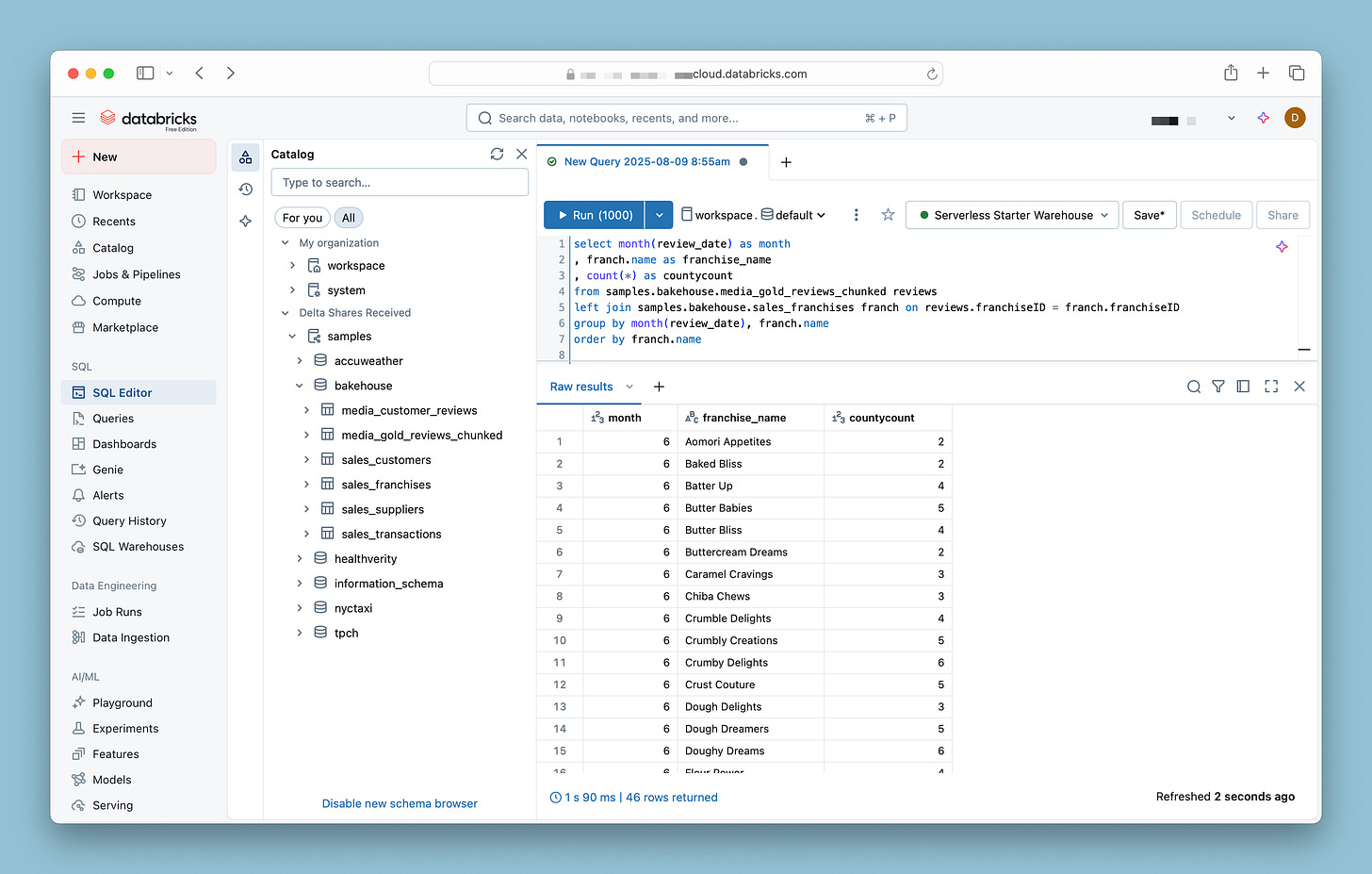The height and width of the screenshot is (874, 1372).
Task: Select the Raw results tab
Action: 581,387
